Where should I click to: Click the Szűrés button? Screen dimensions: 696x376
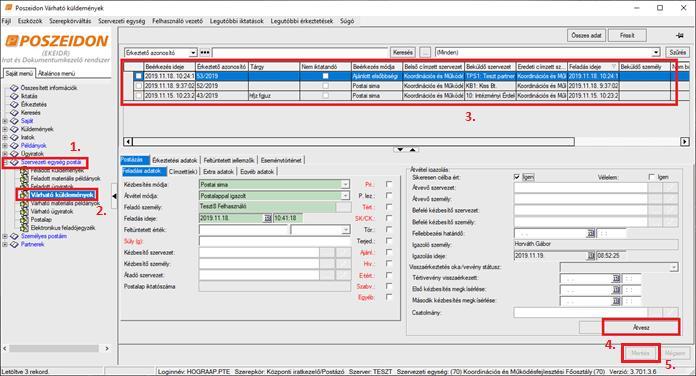click(678, 52)
